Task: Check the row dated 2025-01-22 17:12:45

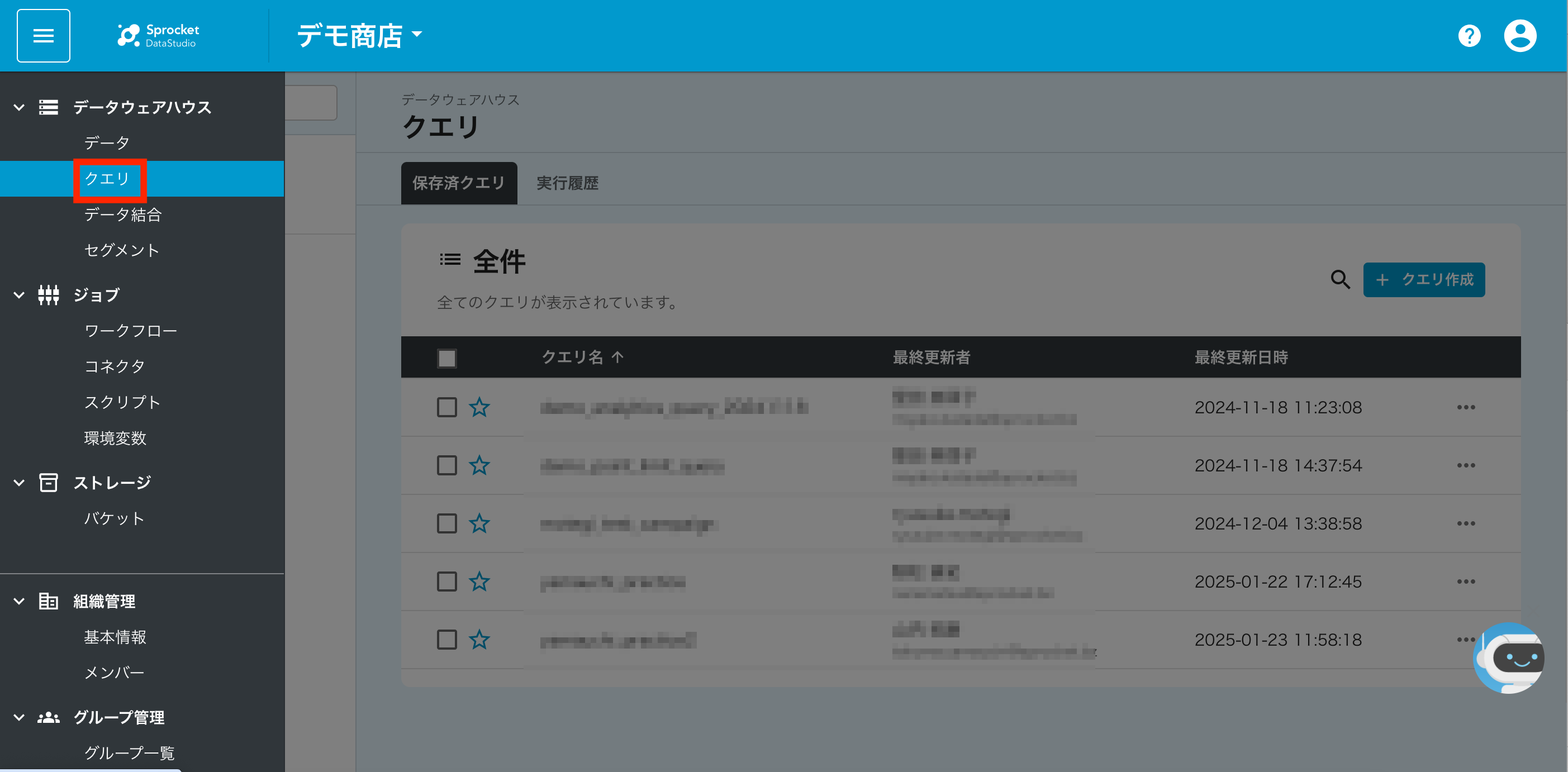Action: pyautogui.click(x=447, y=582)
